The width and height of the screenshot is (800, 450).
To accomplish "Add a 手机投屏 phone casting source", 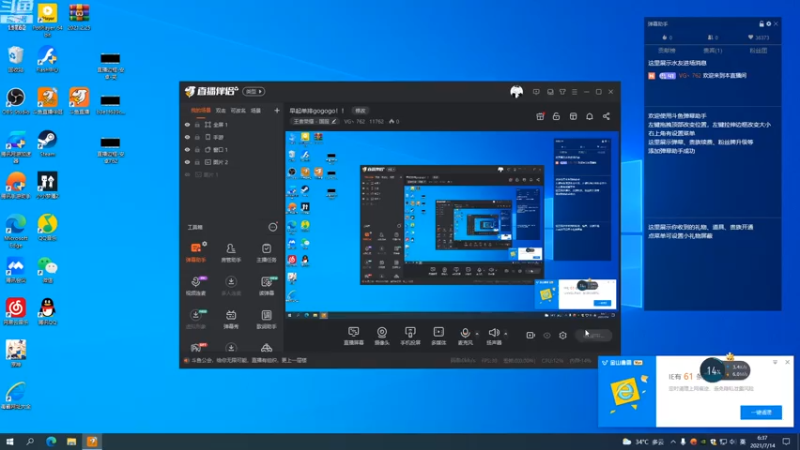I will click(410, 336).
